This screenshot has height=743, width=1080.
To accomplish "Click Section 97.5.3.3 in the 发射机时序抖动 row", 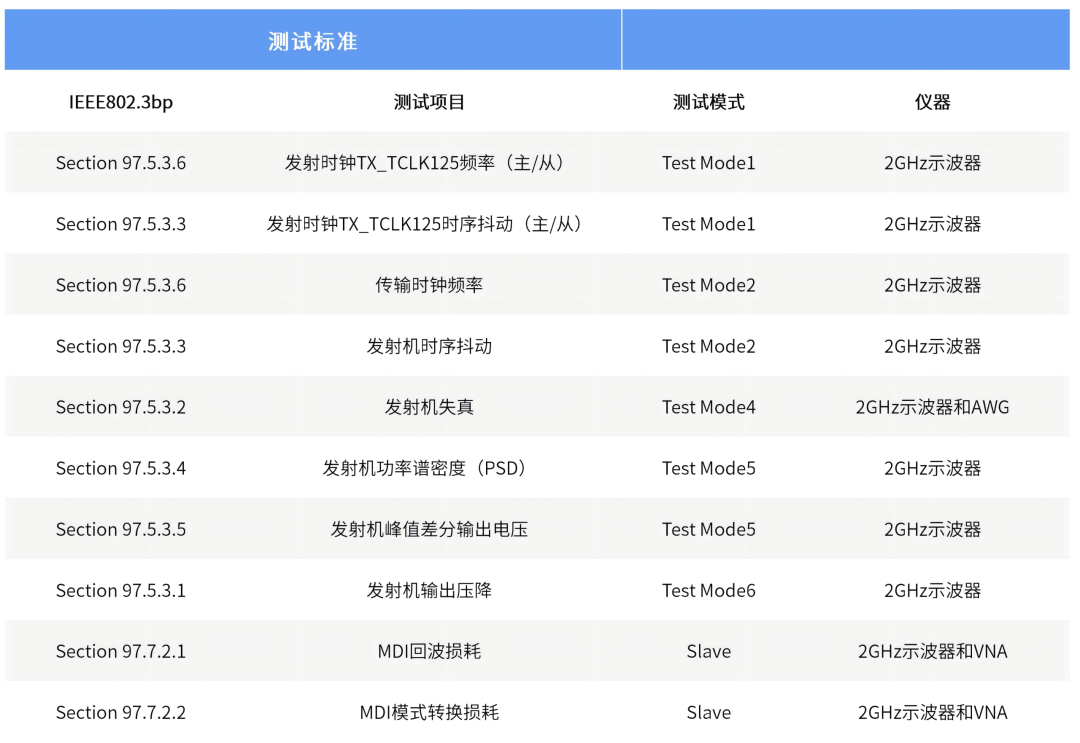I will pyautogui.click(x=121, y=346).
